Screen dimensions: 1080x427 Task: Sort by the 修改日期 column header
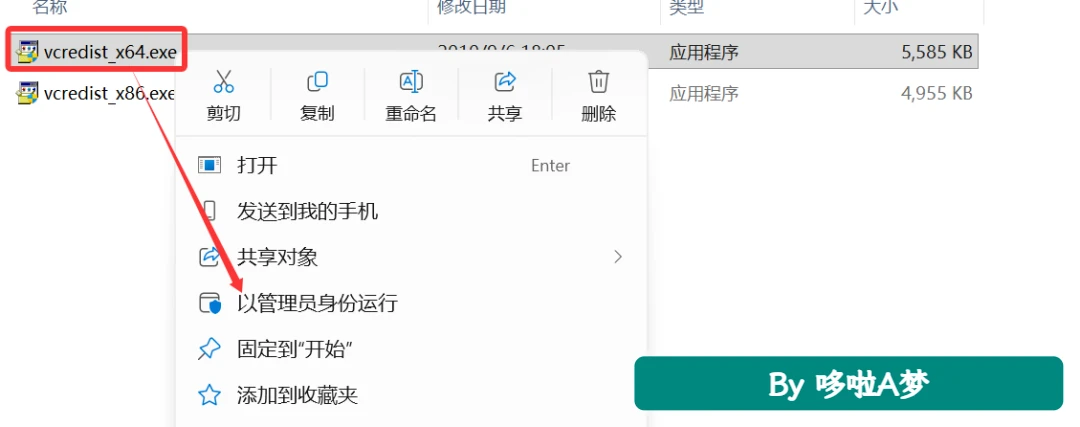click(x=472, y=8)
